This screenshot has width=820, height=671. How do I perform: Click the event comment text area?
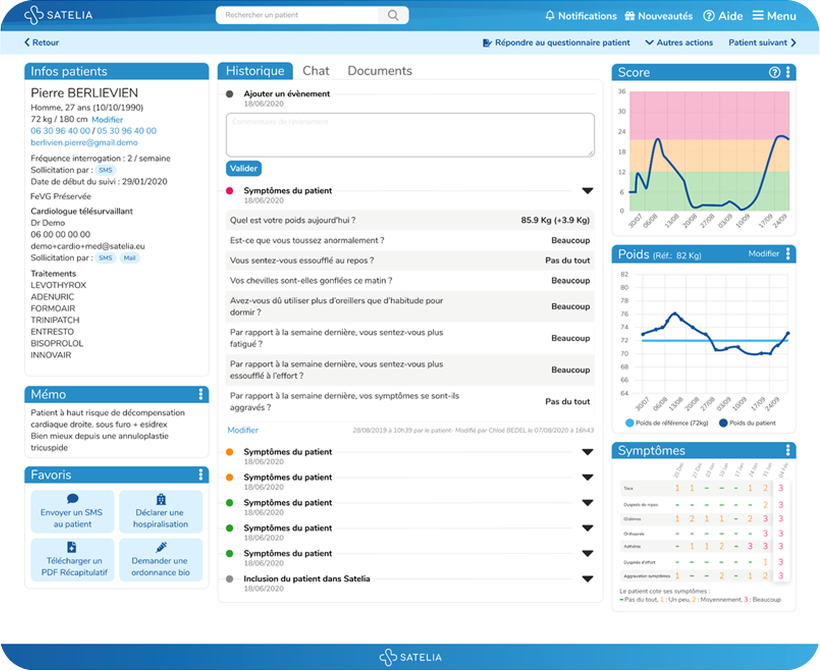point(410,135)
